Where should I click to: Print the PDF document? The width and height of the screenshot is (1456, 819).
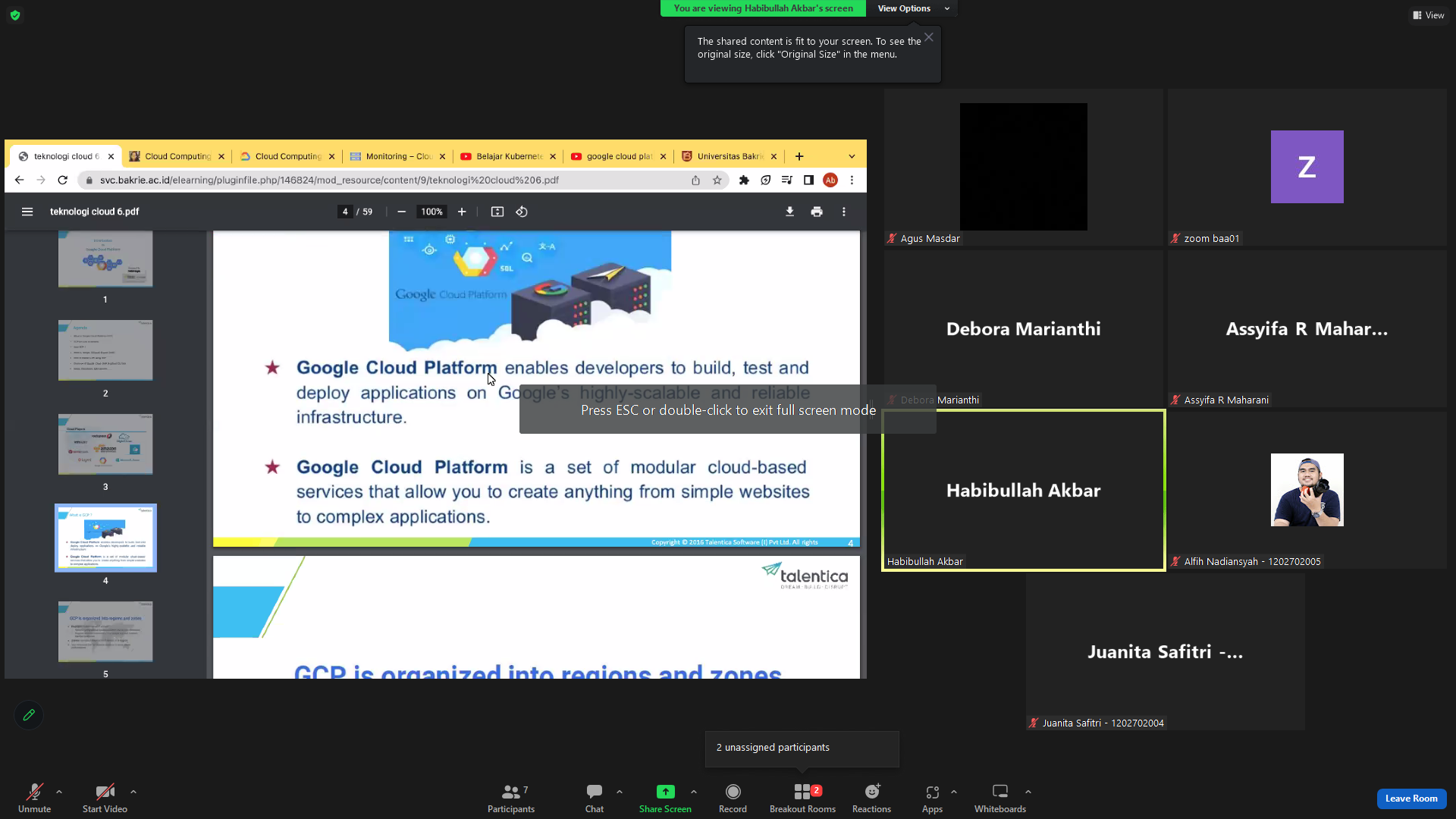[817, 212]
